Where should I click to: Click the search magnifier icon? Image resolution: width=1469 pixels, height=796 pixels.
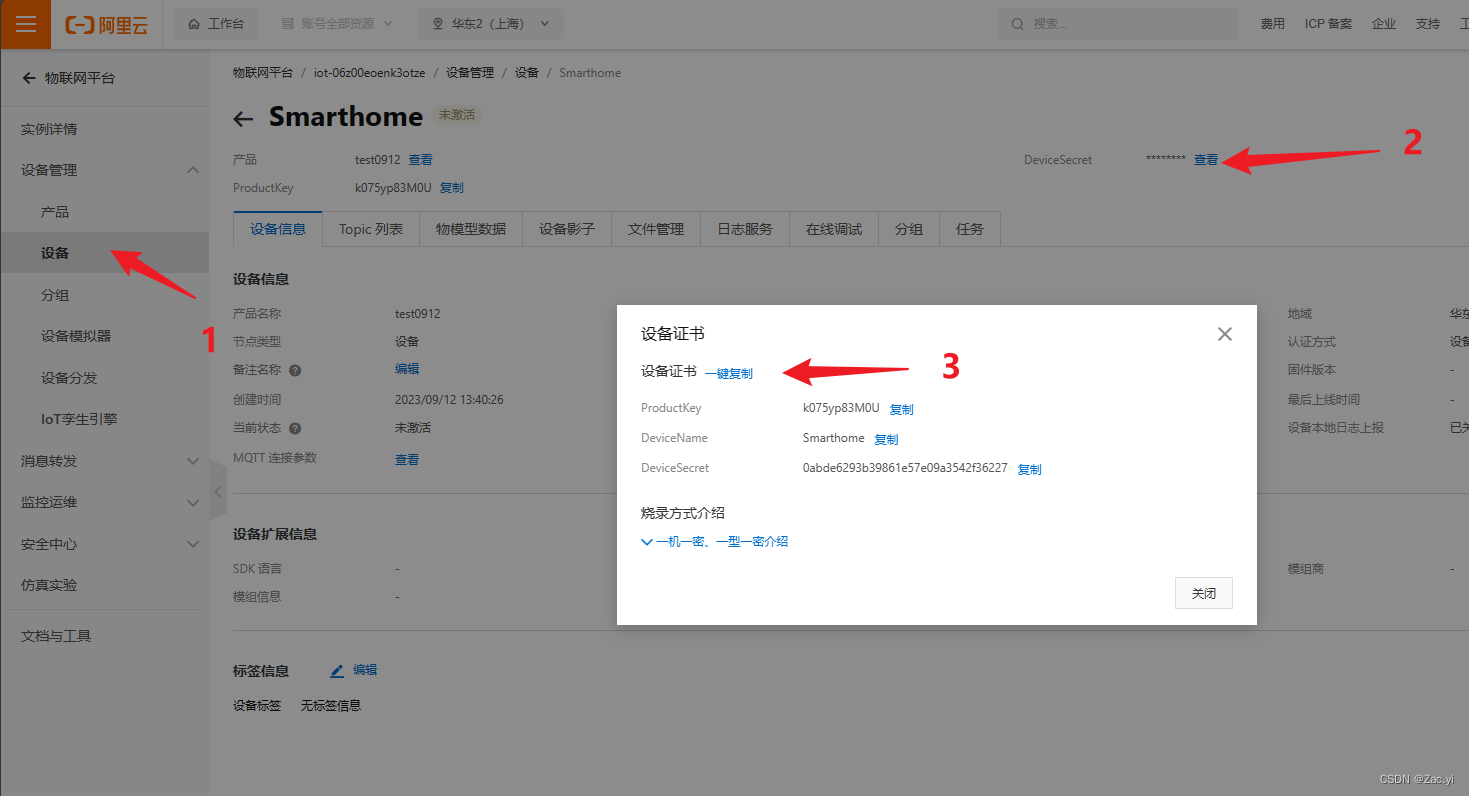point(1017,24)
